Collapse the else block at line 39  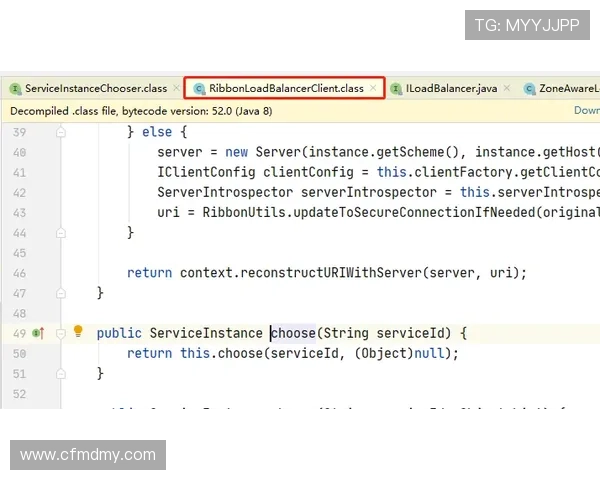pyautogui.click(x=60, y=132)
